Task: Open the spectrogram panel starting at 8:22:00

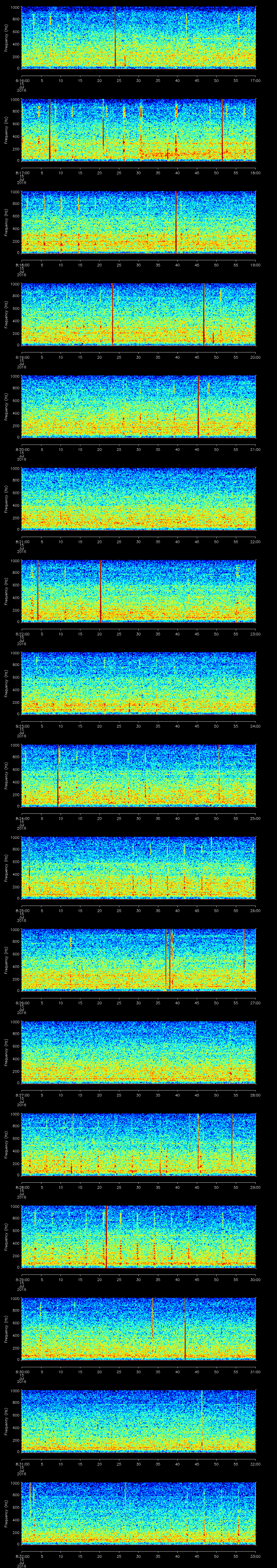Action: click(x=139, y=591)
